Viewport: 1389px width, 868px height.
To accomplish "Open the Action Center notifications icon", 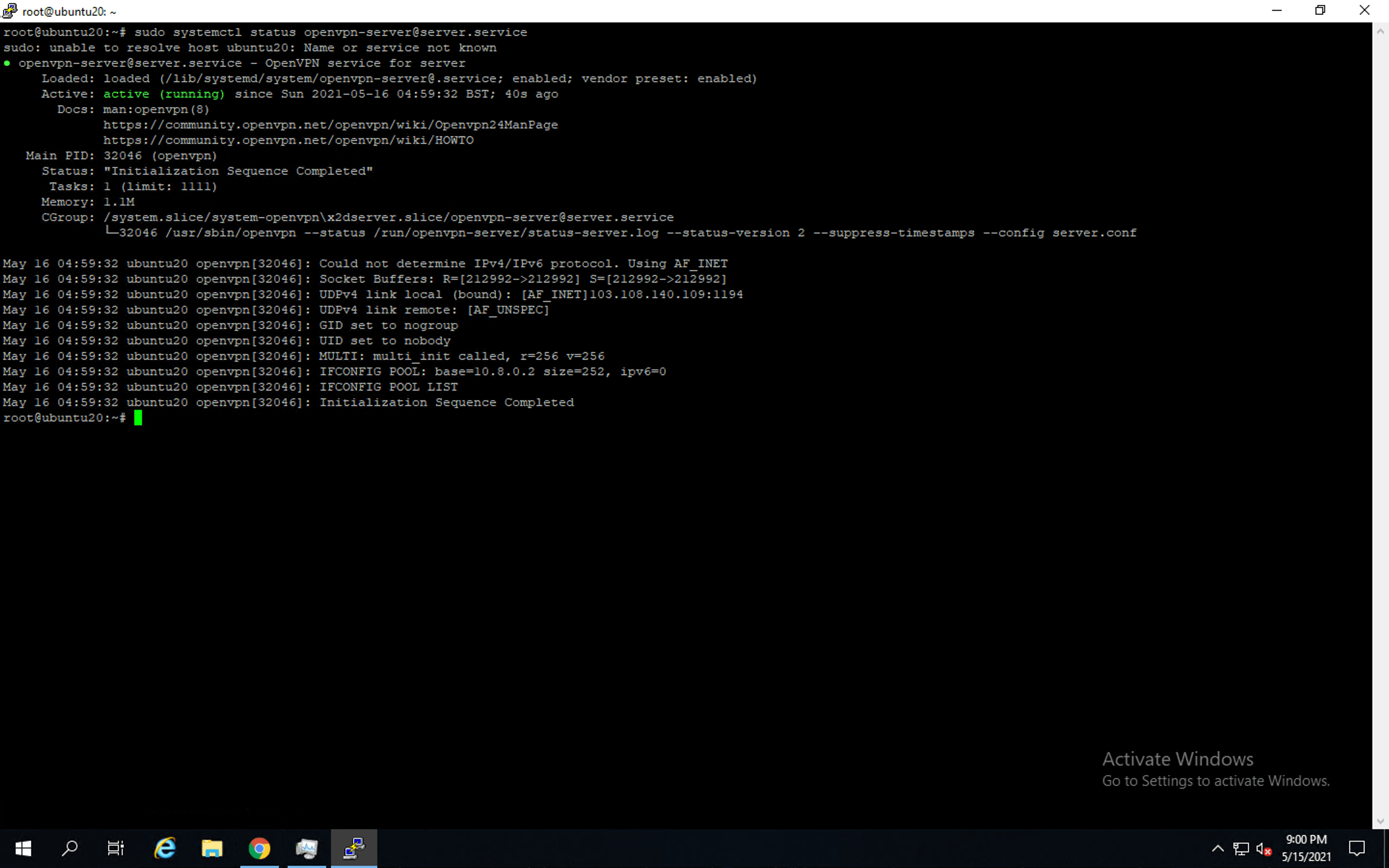I will point(1357,848).
